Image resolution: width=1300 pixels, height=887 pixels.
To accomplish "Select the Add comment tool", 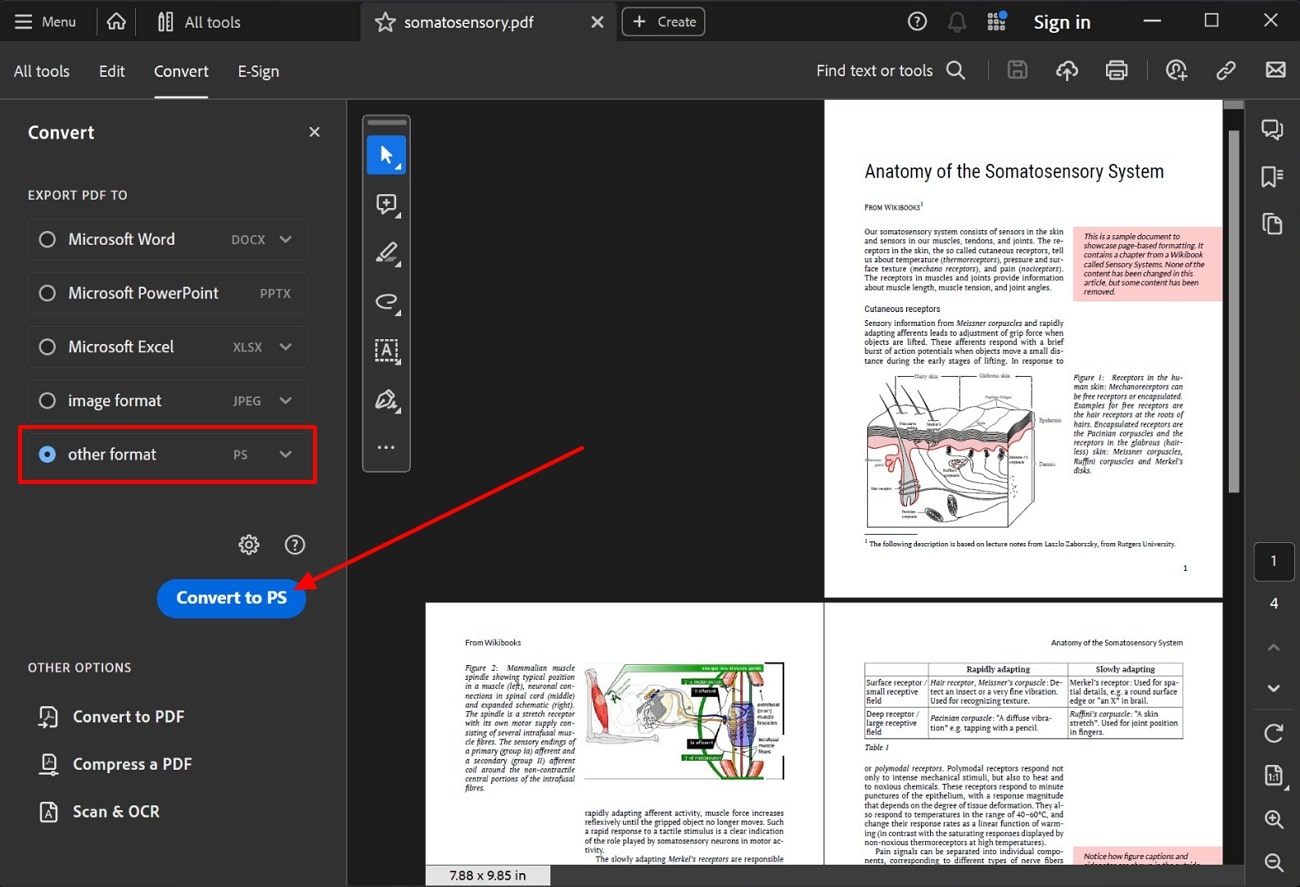I will point(386,204).
